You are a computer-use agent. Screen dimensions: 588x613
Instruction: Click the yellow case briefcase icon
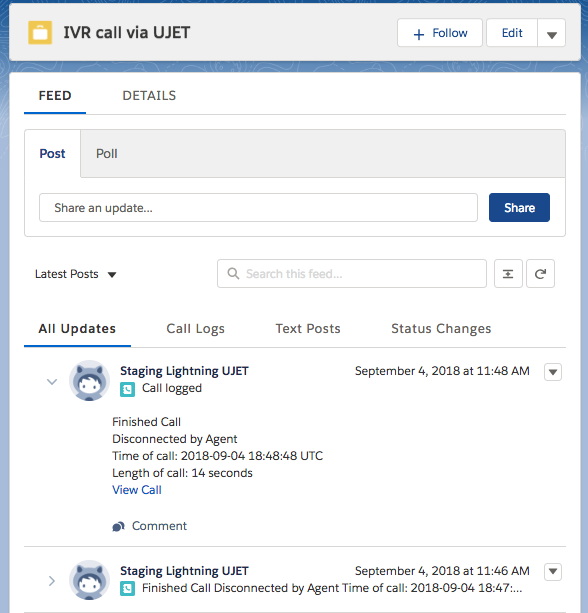tap(40, 32)
